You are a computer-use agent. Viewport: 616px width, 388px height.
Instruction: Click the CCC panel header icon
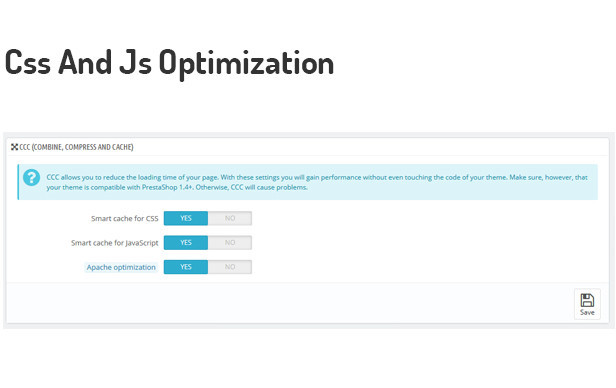[15, 147]
